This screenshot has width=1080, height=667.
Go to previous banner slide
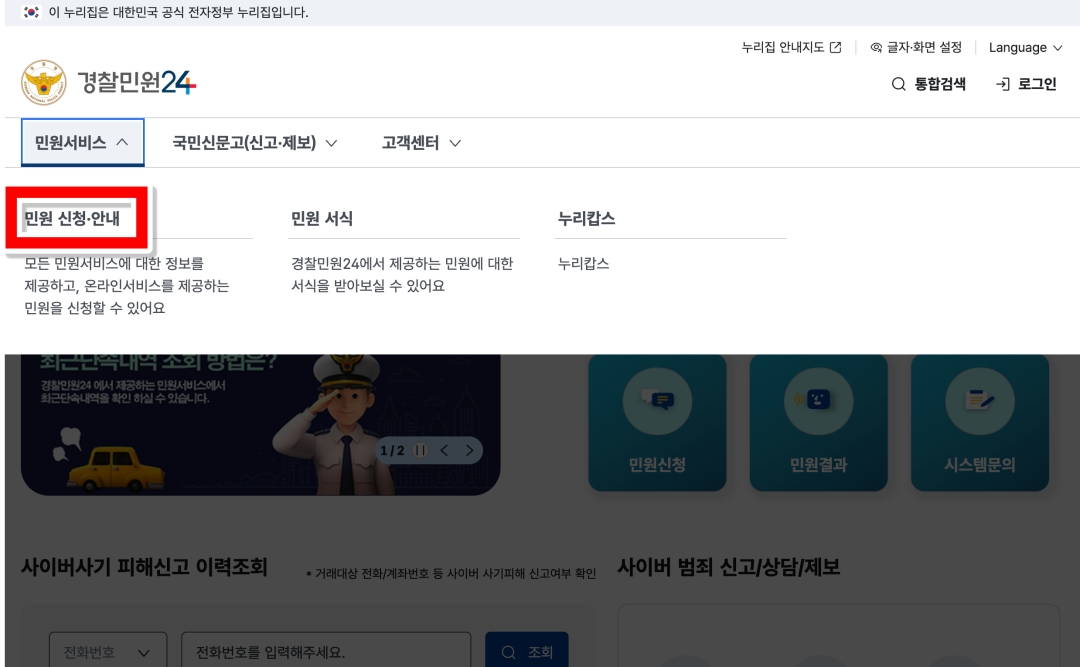(444, 451)
